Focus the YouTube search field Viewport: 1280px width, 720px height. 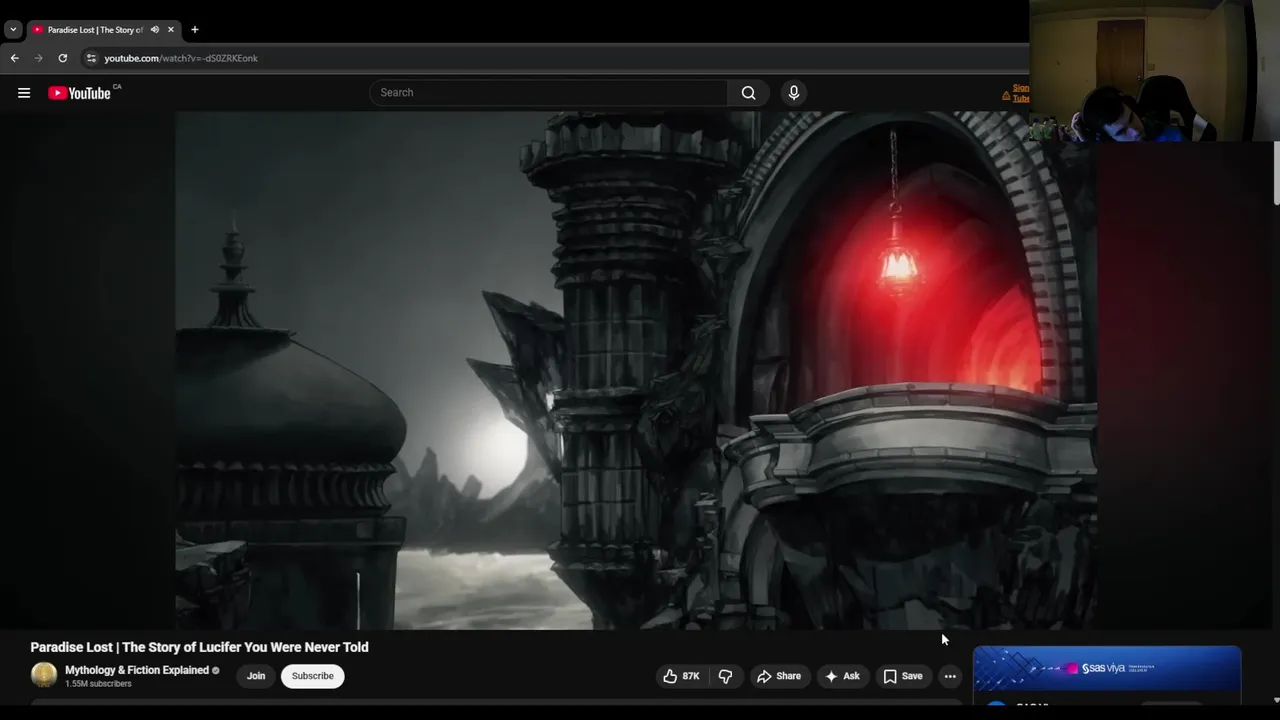(x=548, y=93)
